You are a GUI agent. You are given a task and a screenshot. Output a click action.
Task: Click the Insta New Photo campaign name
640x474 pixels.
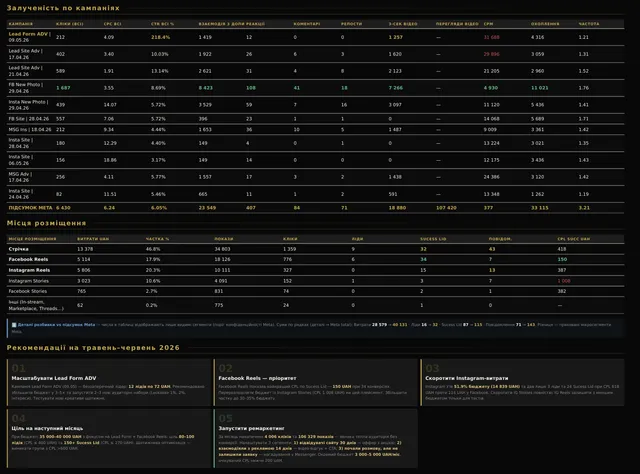(28, 105)
